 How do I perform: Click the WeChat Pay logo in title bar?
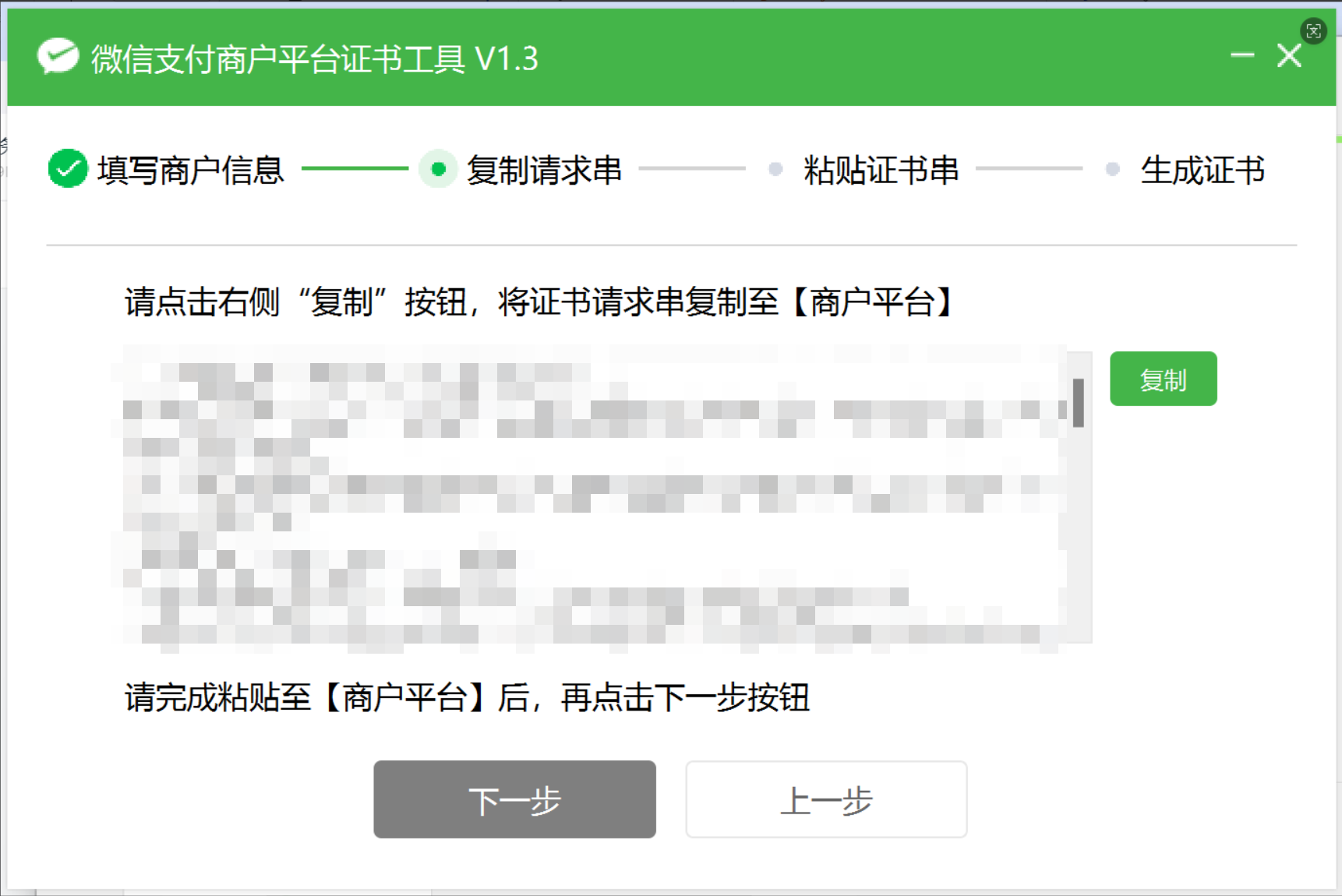(x=58, y=57)
